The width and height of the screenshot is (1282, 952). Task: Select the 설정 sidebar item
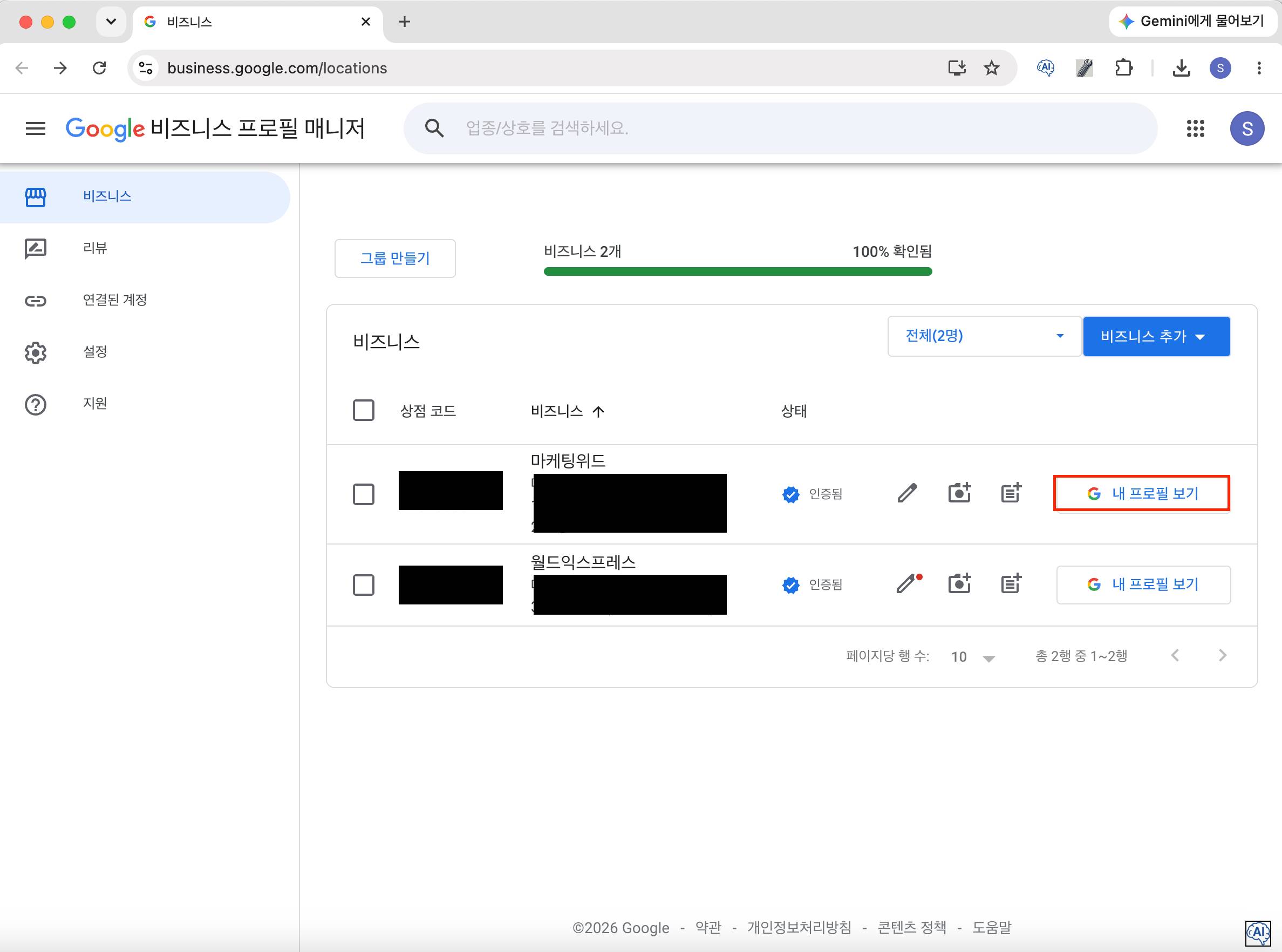[x=144, y=352]
